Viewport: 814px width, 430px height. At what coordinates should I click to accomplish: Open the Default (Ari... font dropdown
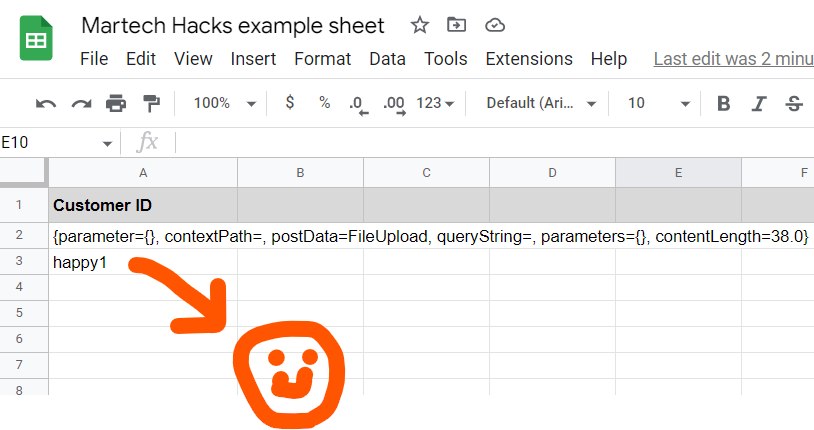pyautogui.click(x=541, y=103)
